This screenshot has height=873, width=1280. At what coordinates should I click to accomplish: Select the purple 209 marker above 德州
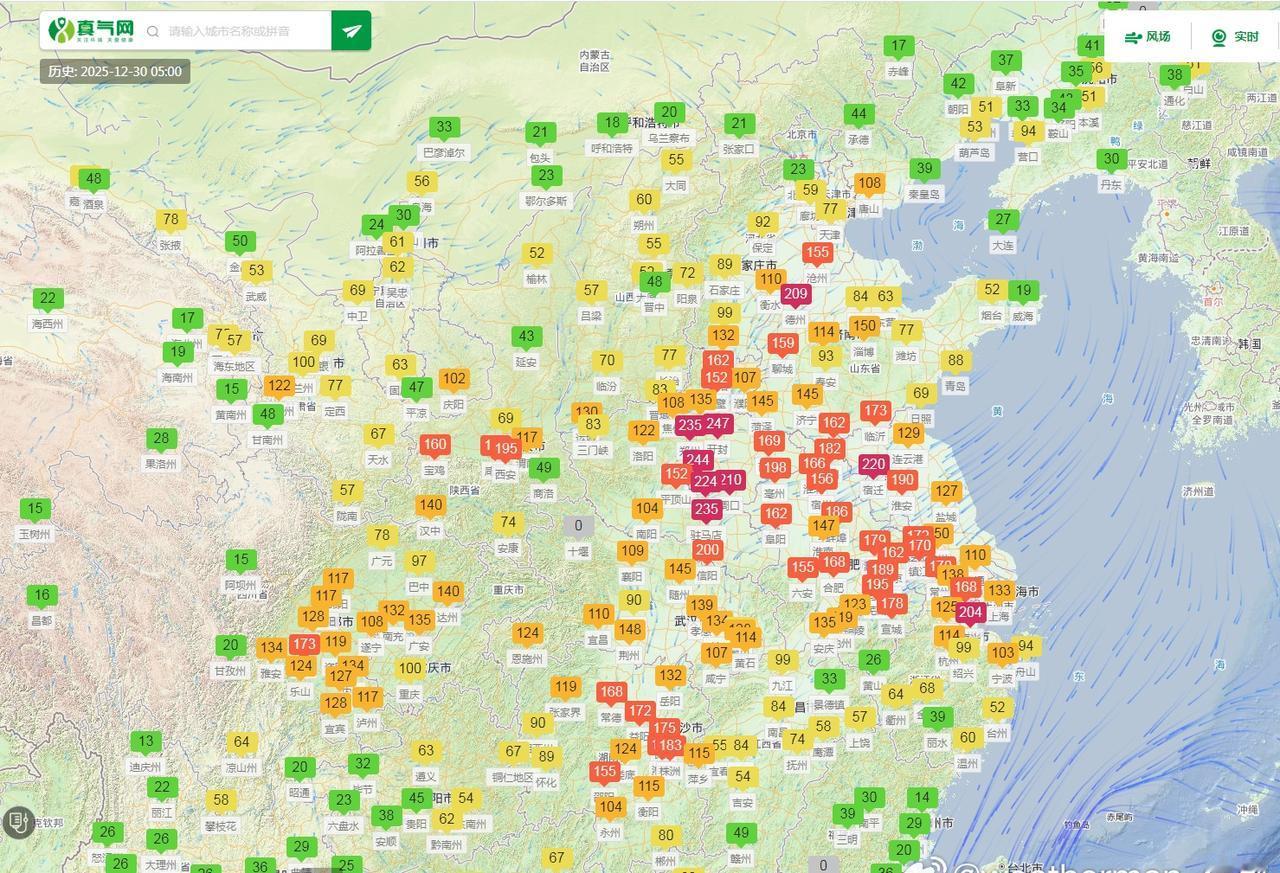pos(796,295)
